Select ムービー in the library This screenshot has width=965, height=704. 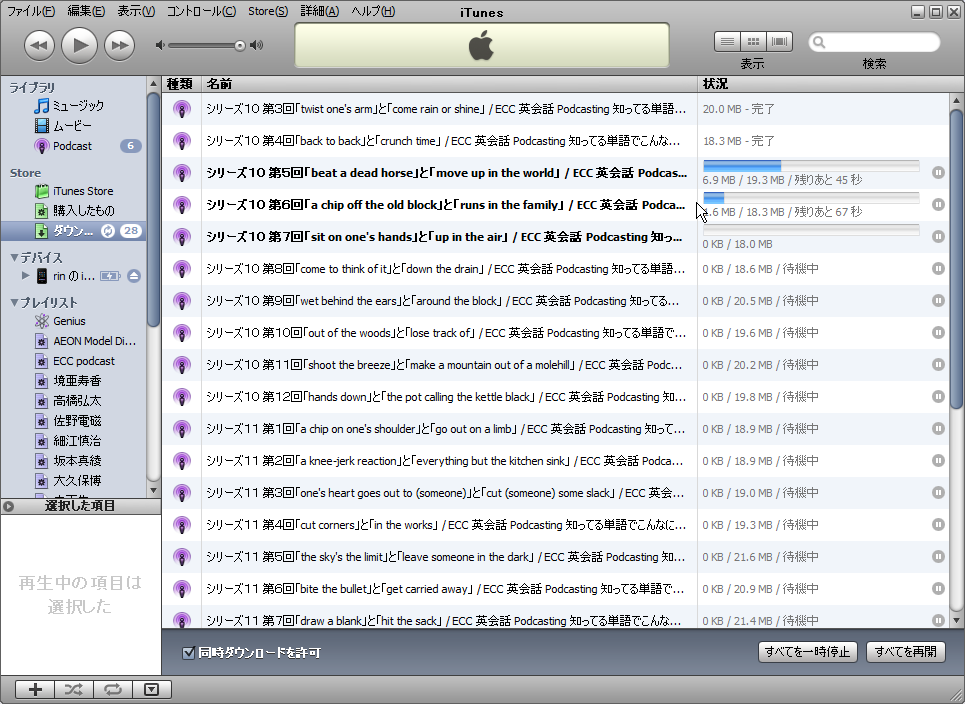(73, 126)
